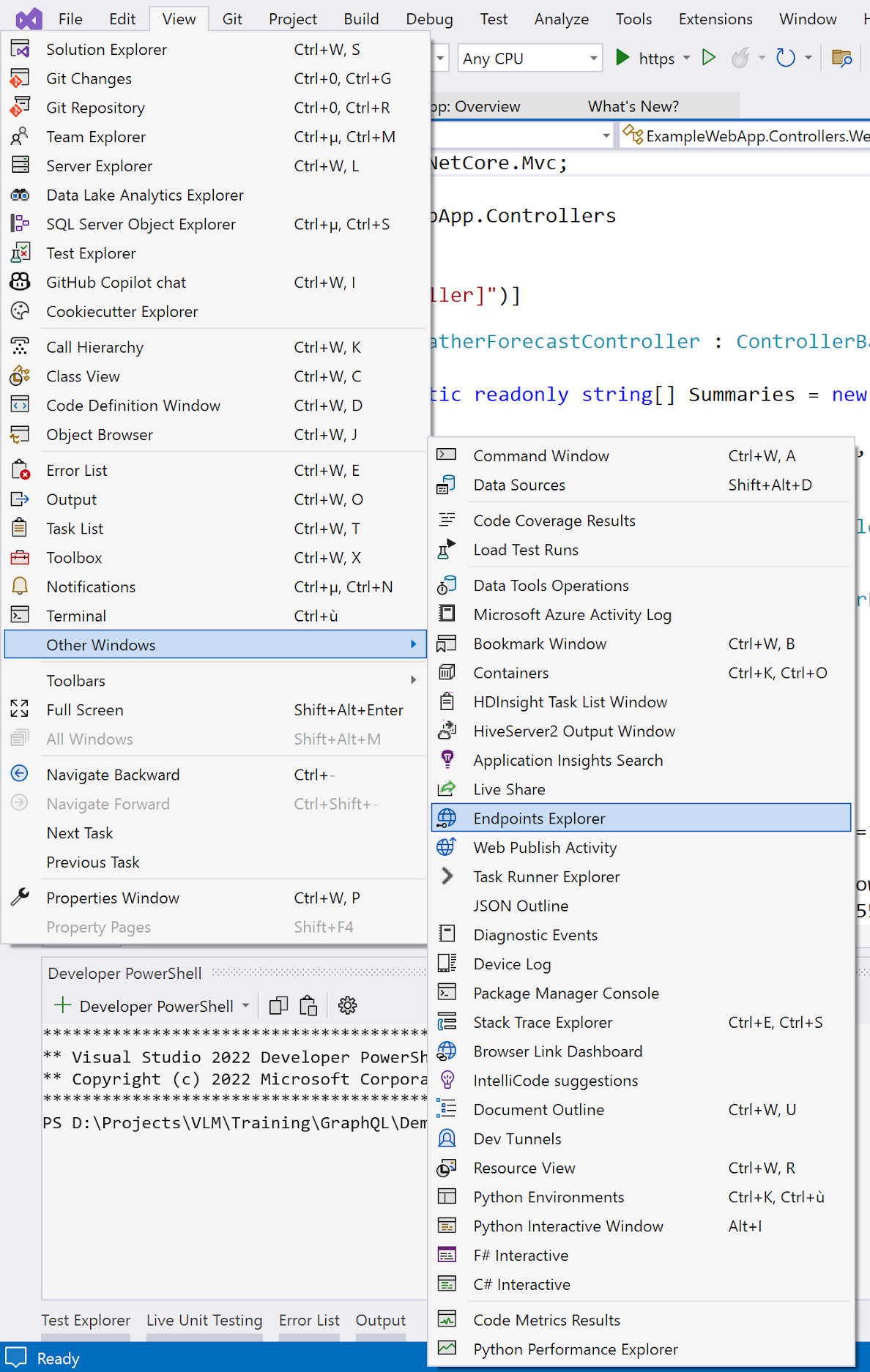870x1372 pixels.
Task: Select C# Interactive
Action: click(x=641, y=1284)
